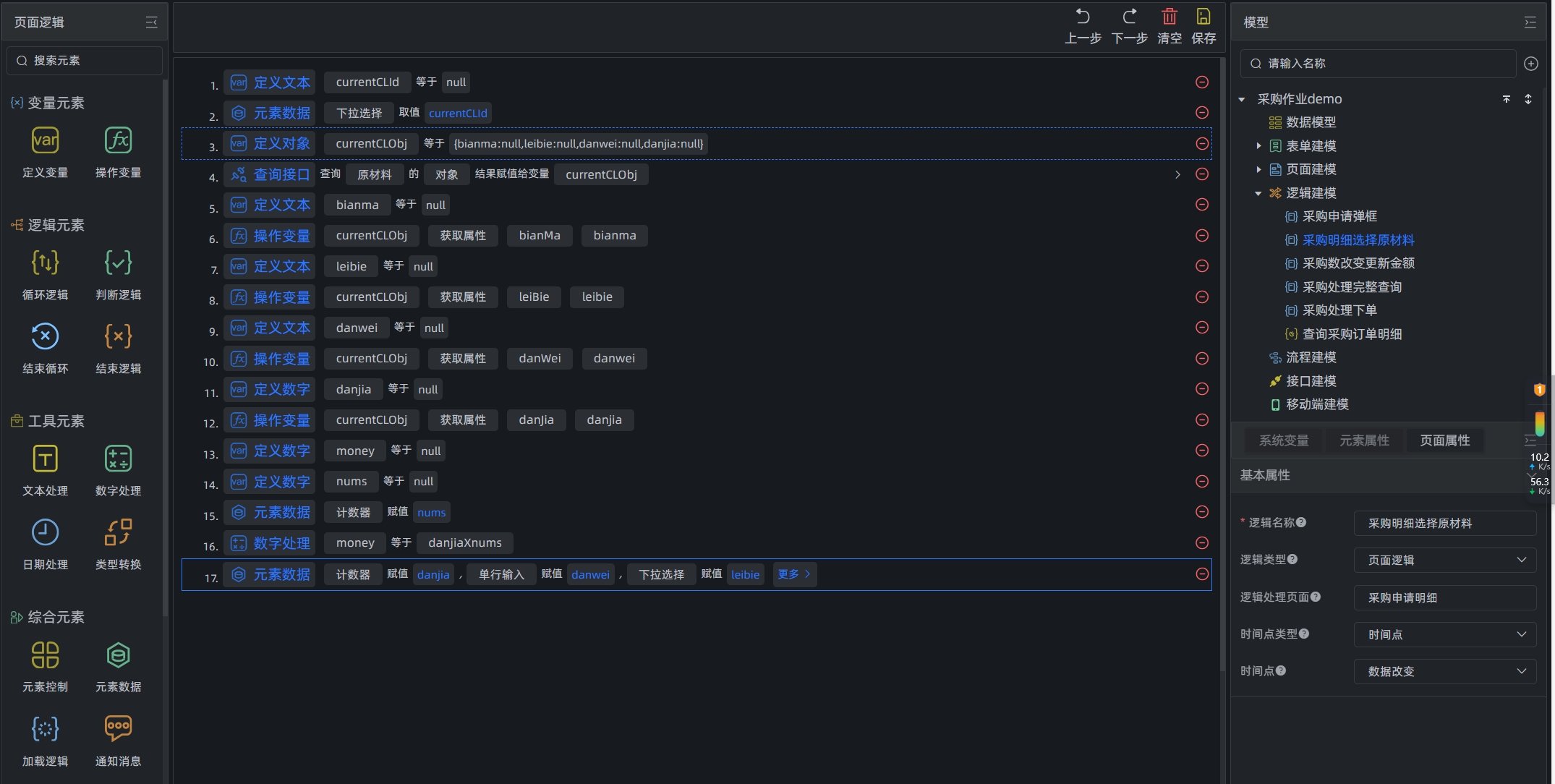Pick the 类型转换 tool element

(118, 532)
